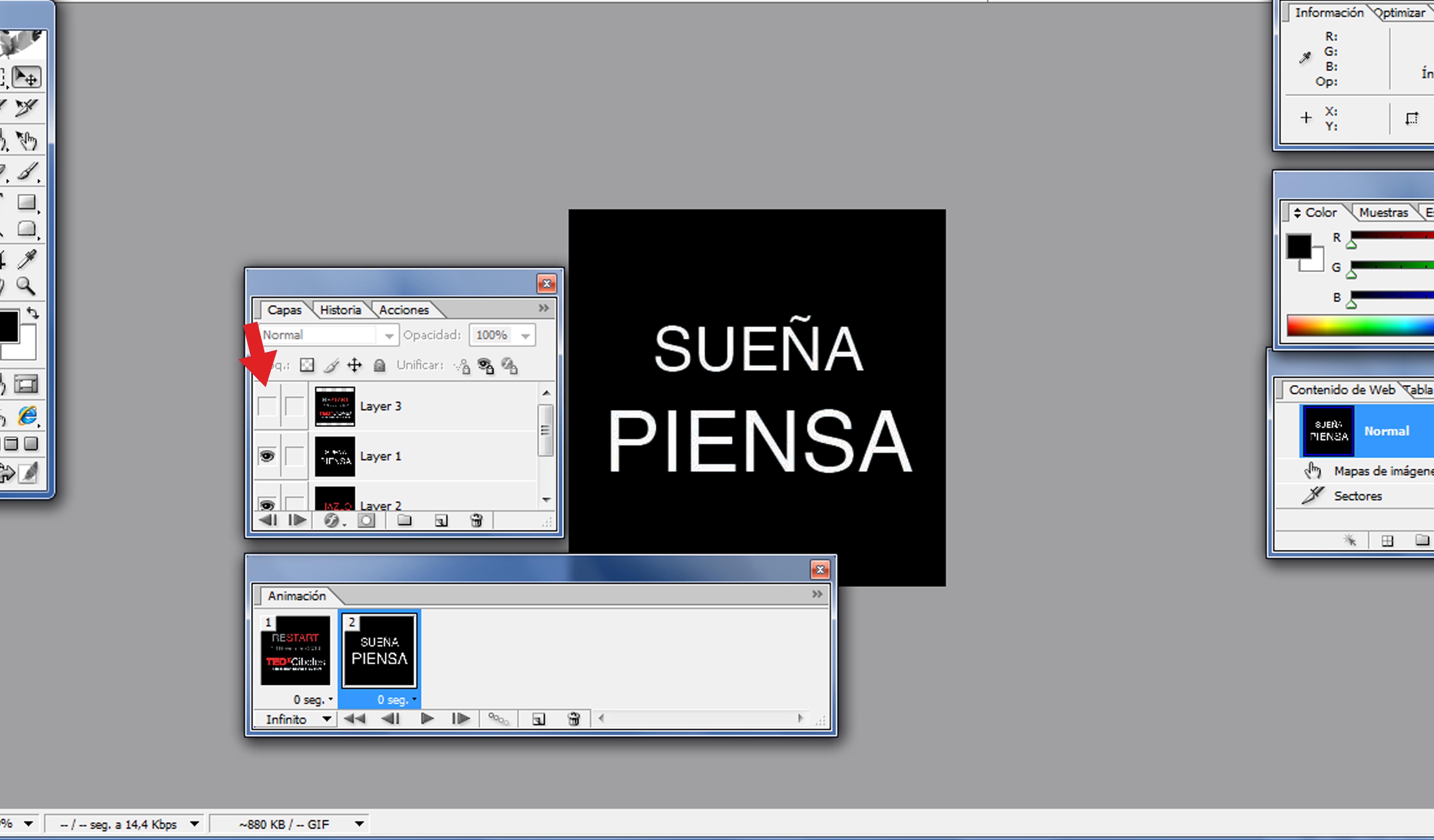This screenshot has height=840, width=1434.
Task: Select animation frame 1 RESTART thumbnail
Action: click(295, 650)
